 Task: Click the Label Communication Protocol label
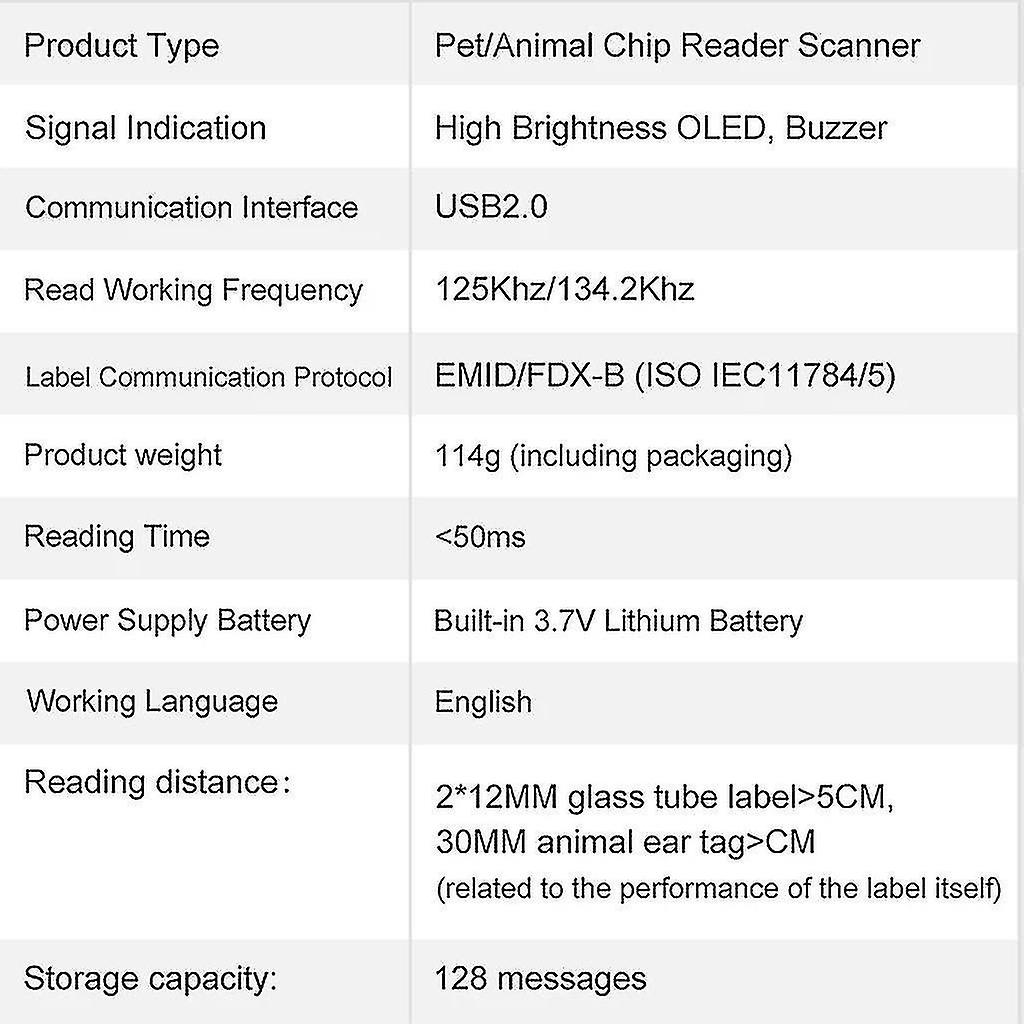click(x=208, y=377)
